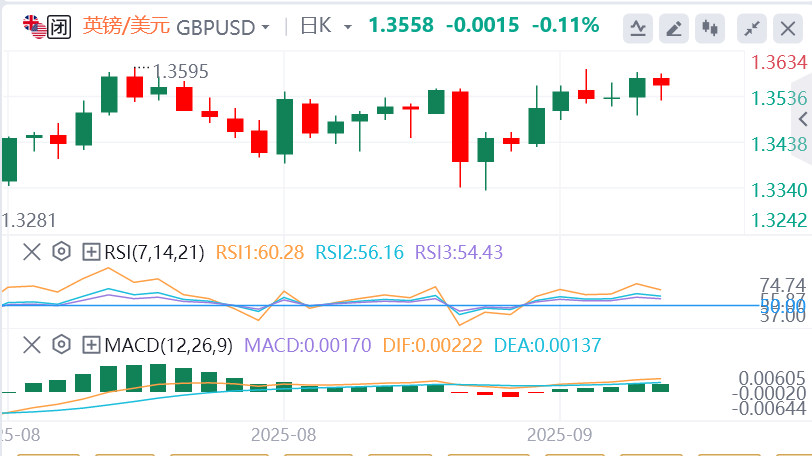
Task: Toggle the 闭 market status badge
Action: pos(59,26)
